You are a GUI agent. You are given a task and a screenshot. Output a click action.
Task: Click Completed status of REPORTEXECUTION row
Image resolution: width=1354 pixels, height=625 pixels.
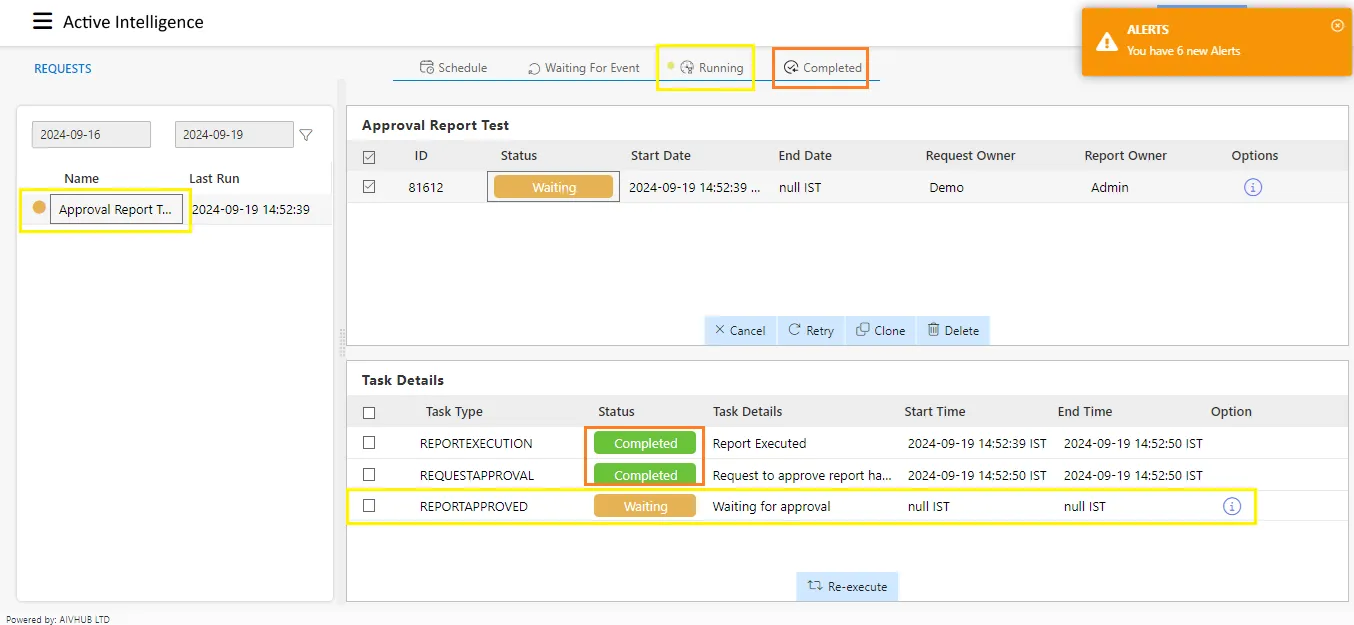[x=645, y=443]
